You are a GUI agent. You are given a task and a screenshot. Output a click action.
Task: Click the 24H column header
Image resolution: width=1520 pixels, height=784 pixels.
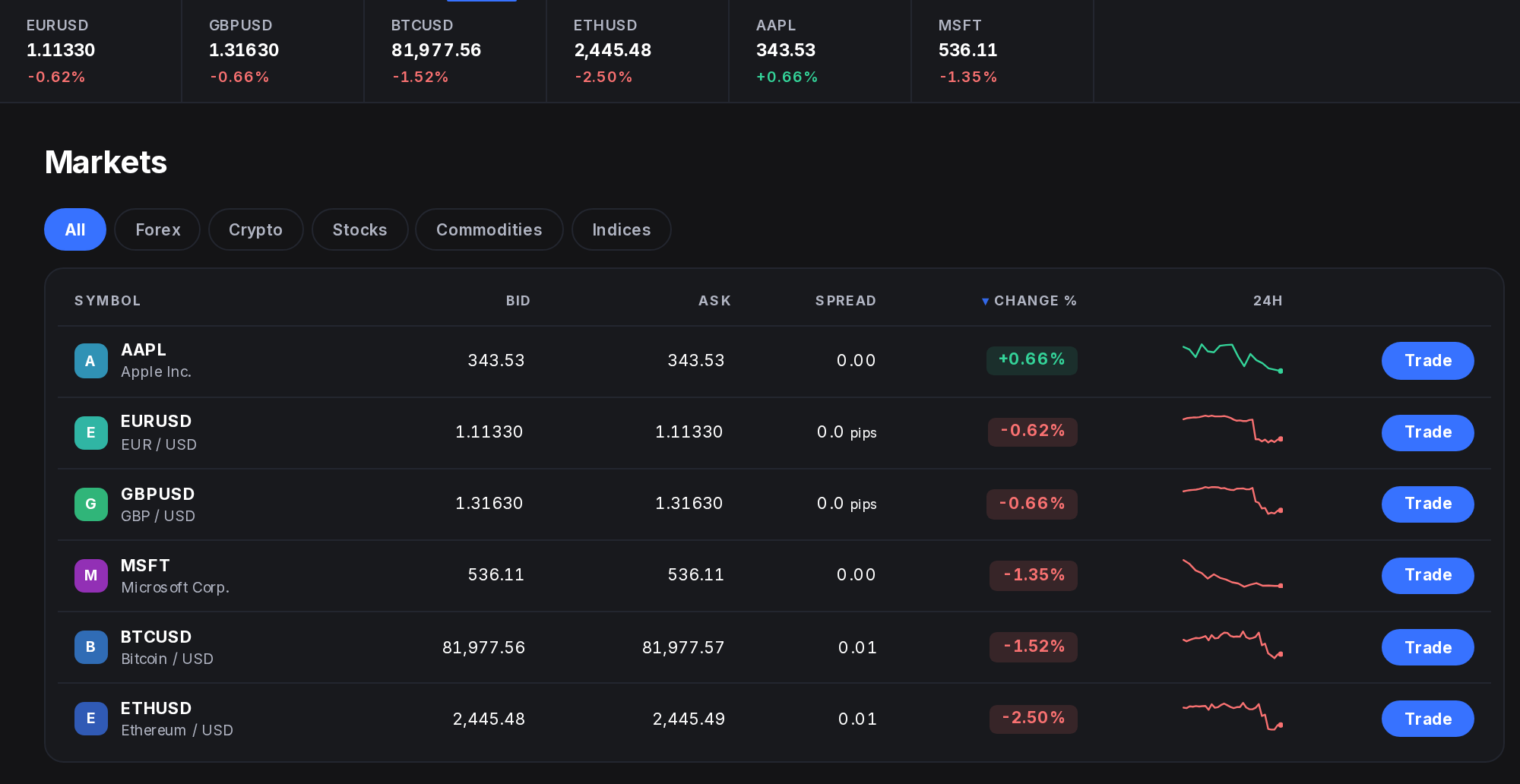1268,301
